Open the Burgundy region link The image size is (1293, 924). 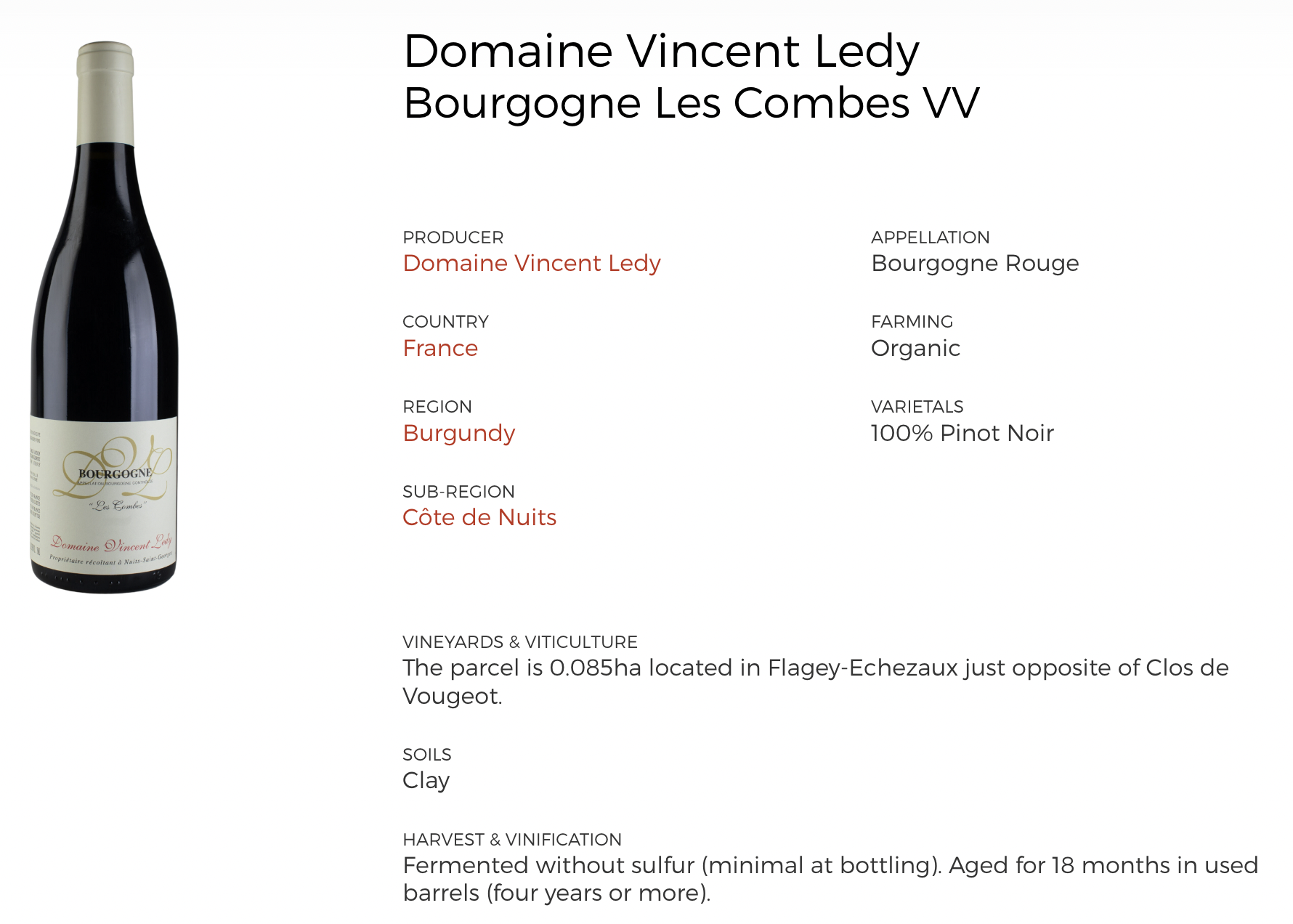(459, 434)
